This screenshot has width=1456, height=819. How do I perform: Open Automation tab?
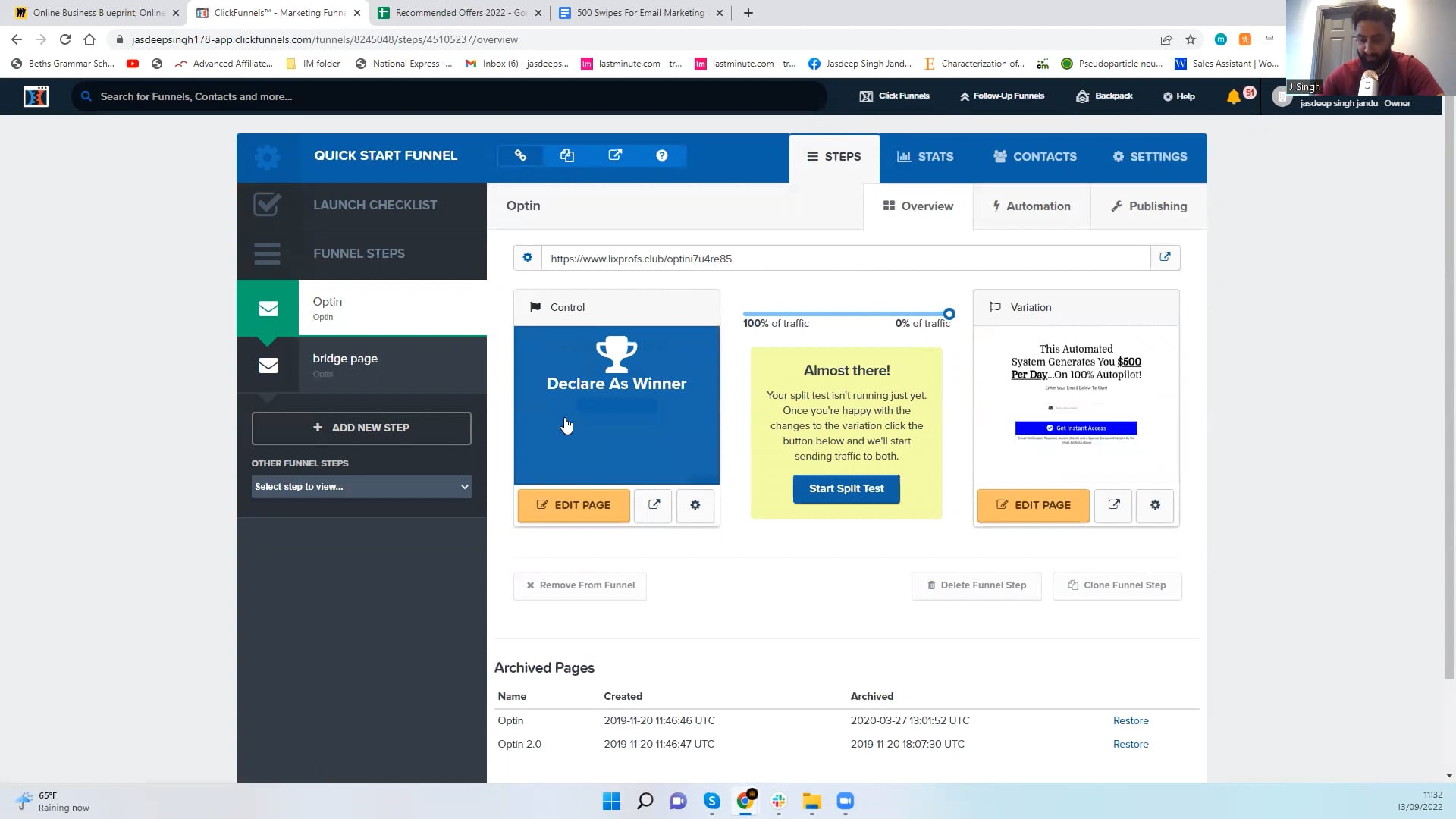1031,206
